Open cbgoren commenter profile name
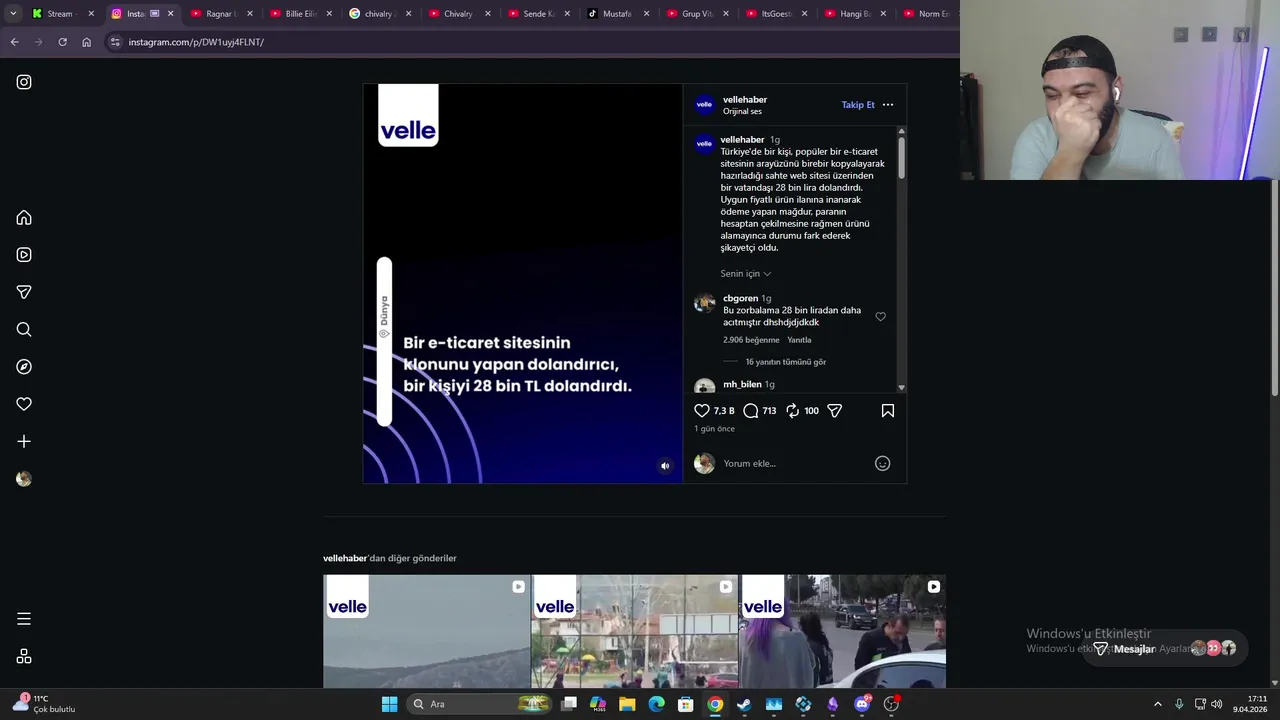1280x720 pixels. (741, 298)
